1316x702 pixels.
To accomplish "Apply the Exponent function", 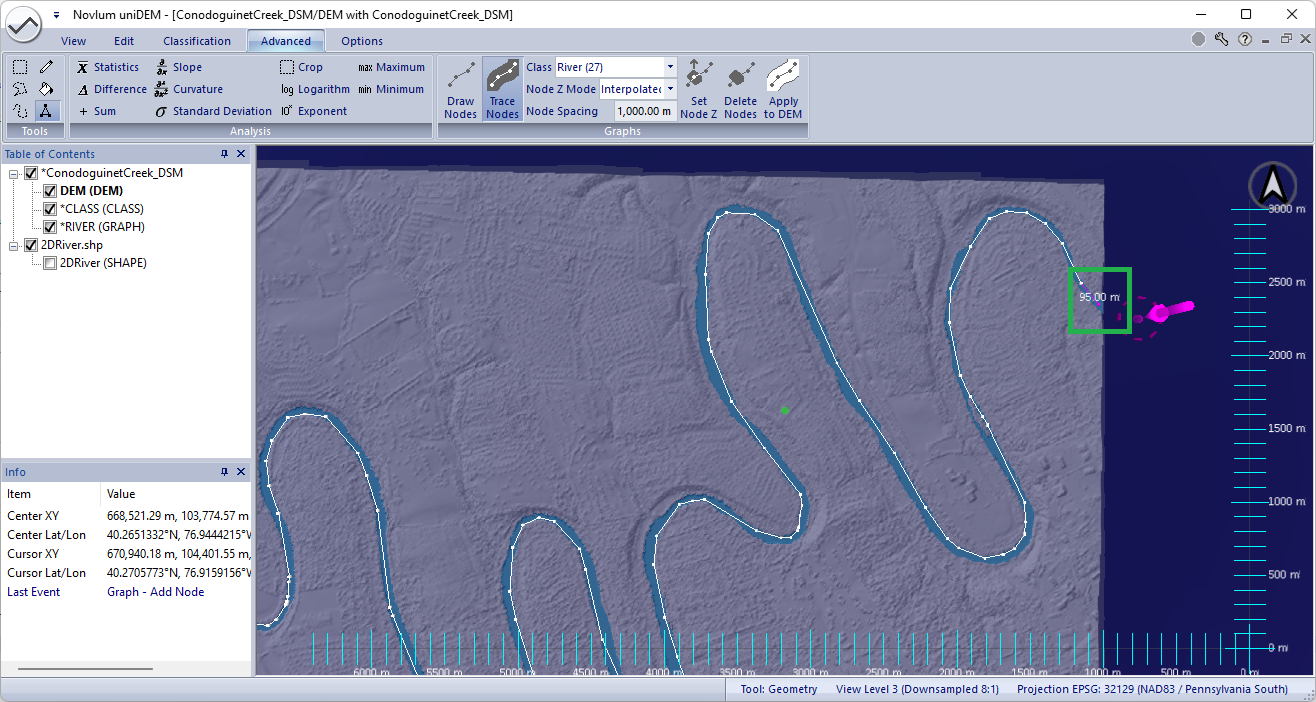I will (x=314, y=111).
